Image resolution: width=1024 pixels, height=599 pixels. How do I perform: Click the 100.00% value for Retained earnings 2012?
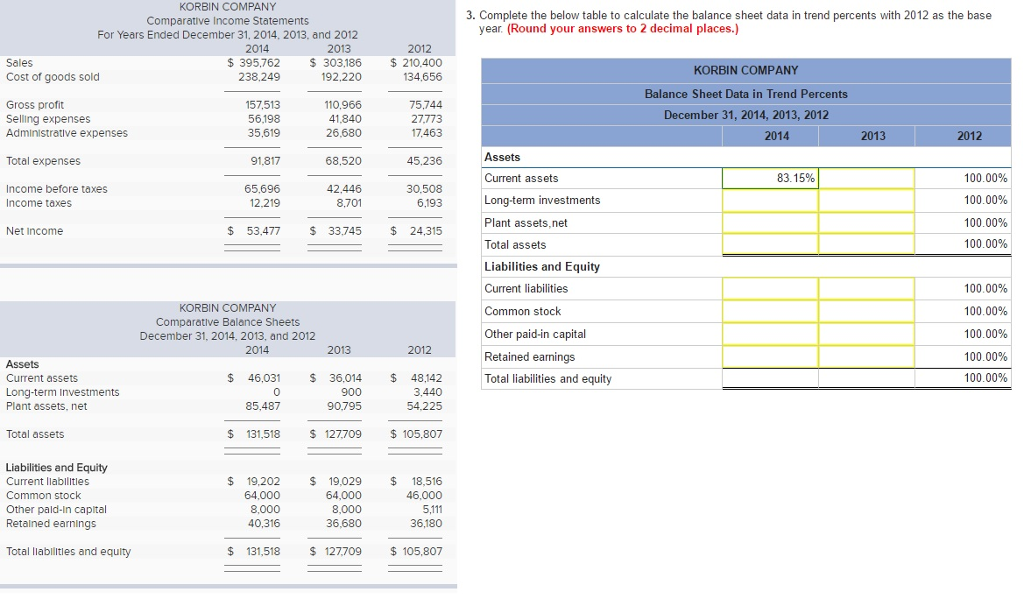(x=986, y=356)
